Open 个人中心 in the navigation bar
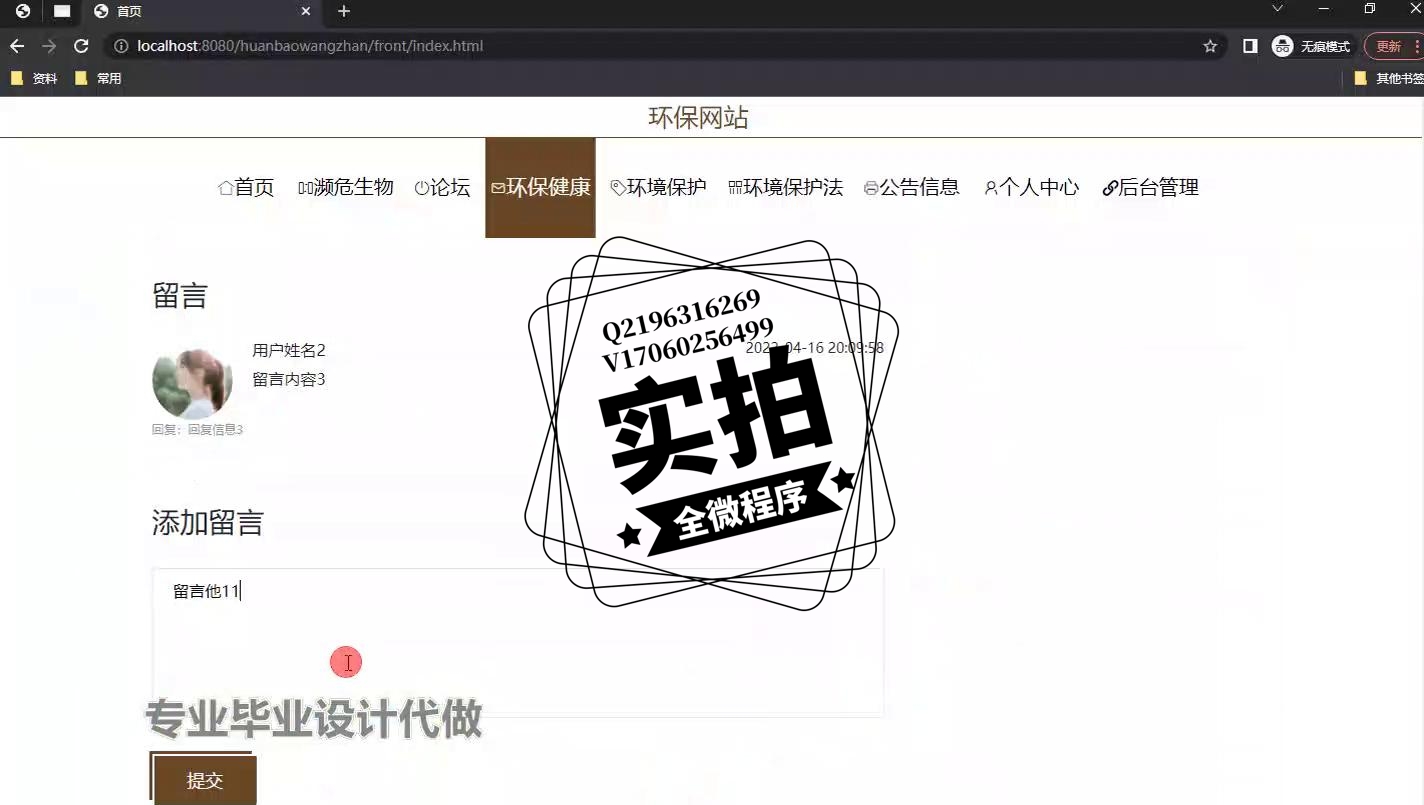Viewport: 1424px width, 805px height. (1032, 188)
